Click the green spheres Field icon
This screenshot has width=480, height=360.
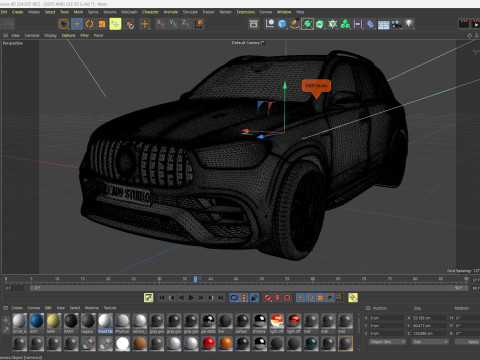[x=345, y=24]
